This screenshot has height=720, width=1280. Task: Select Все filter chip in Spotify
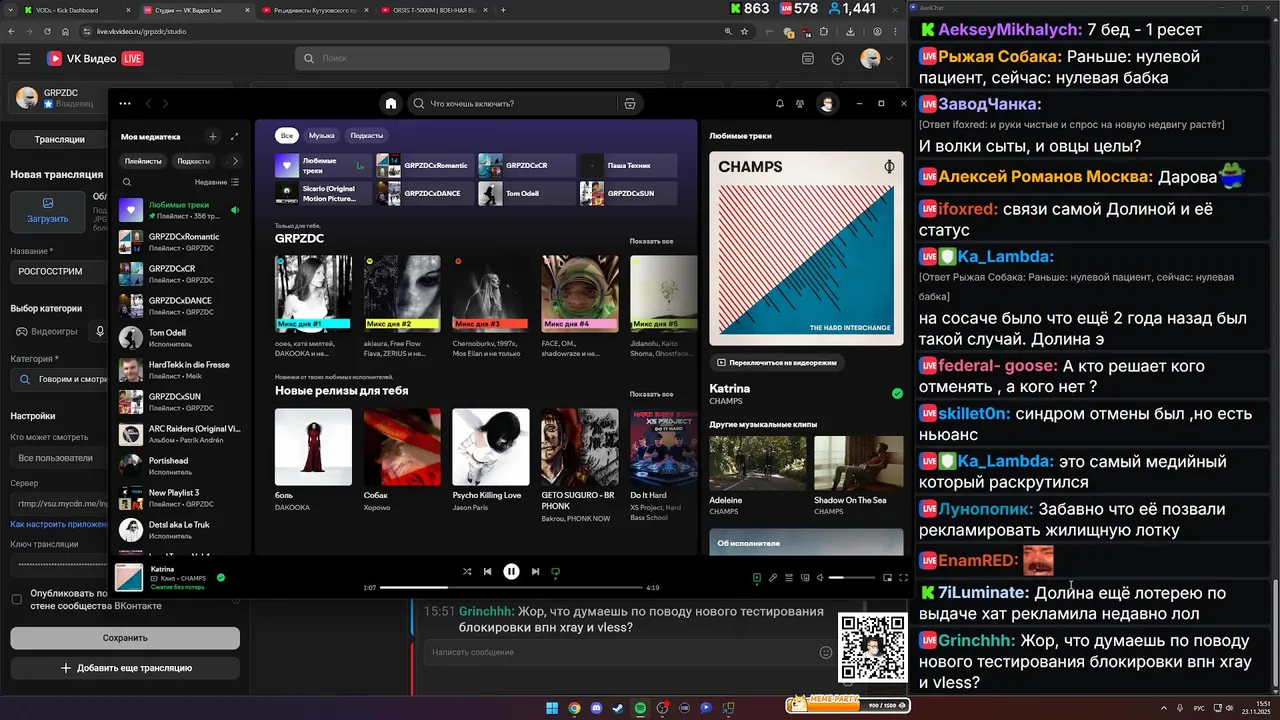[x=287, y=135]
